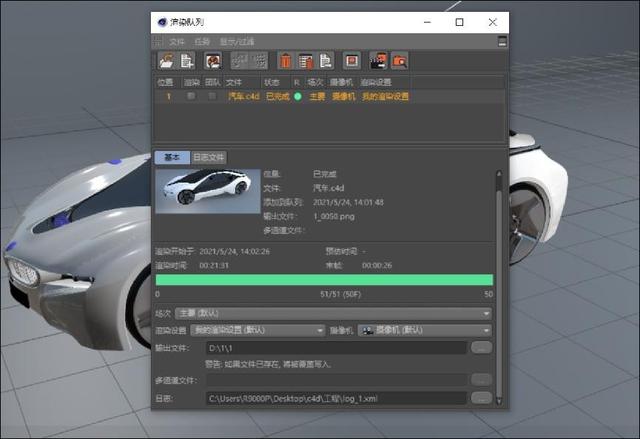Click browse button beside the 日志 path
This screenshot has height=439, width=640.
[x=482, y=398]
